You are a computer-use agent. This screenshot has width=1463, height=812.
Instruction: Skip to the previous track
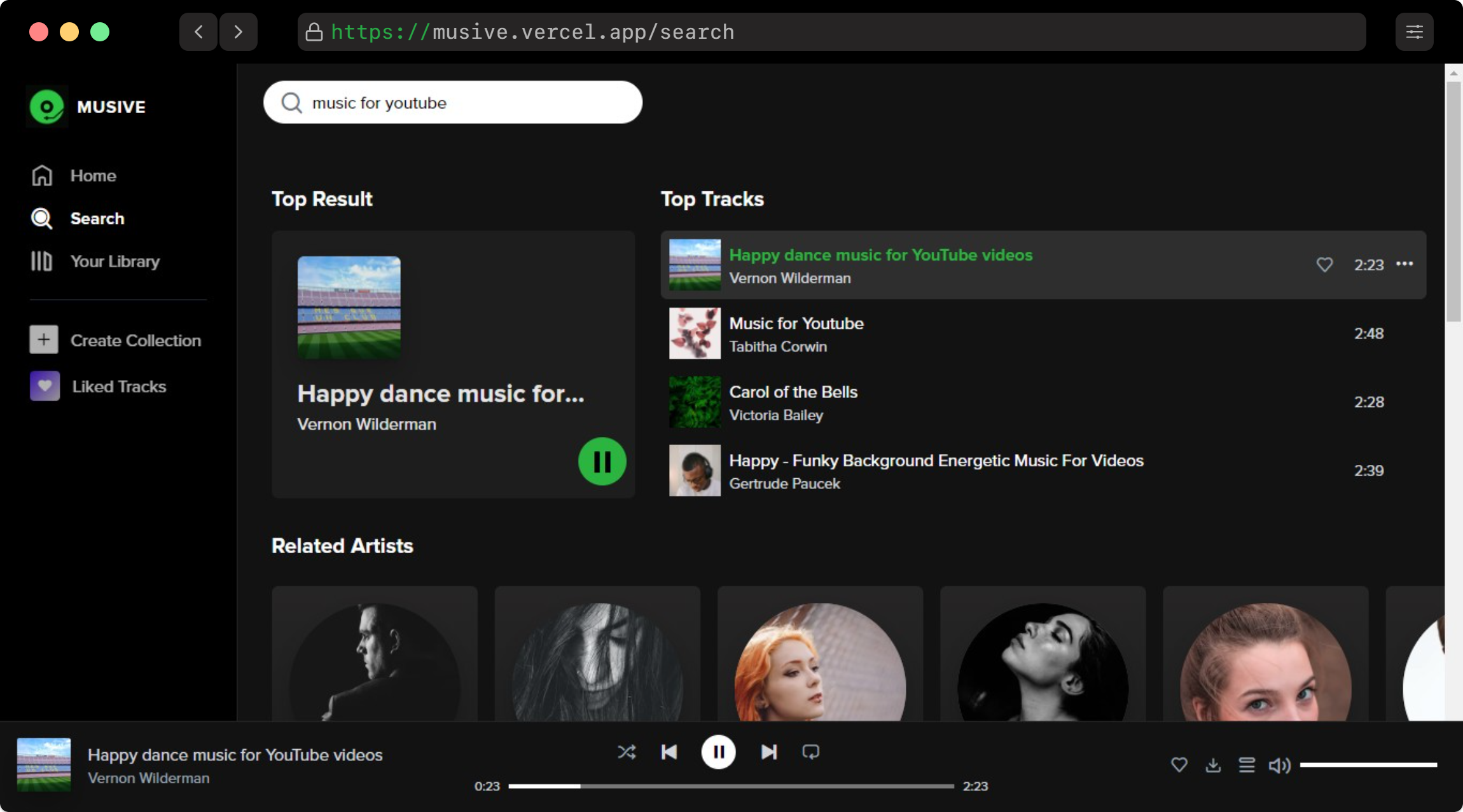[669, 752]
